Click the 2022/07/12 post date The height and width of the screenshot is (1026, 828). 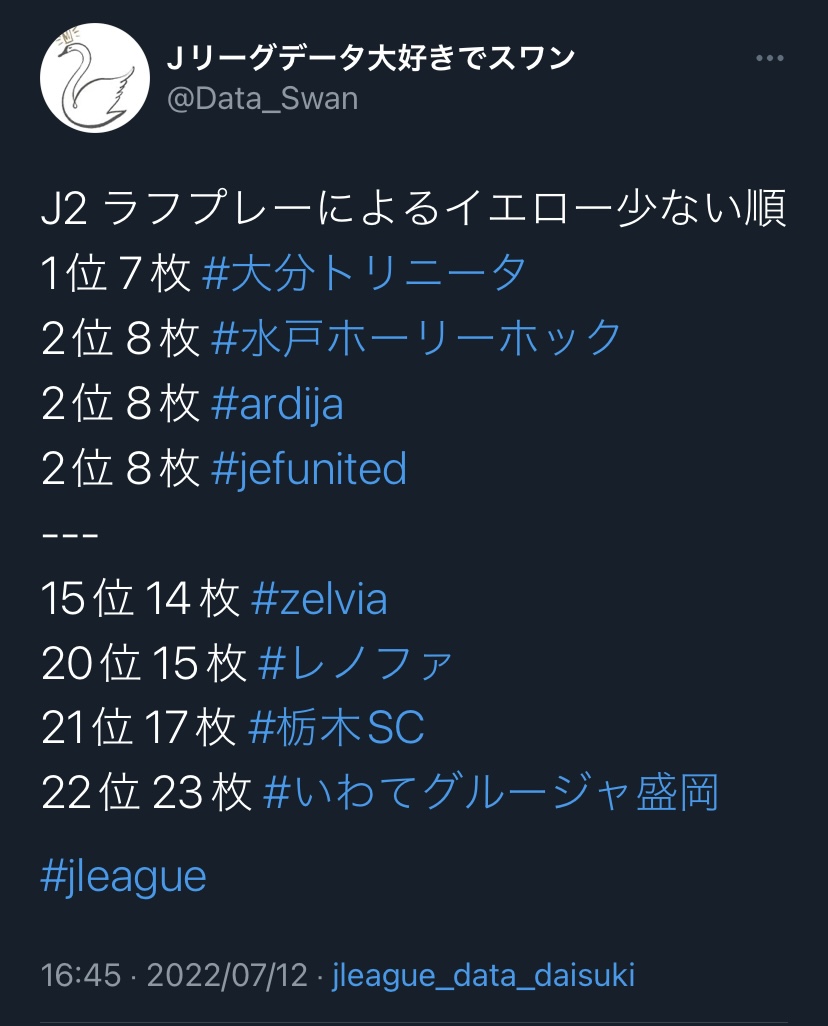click(227, 975)
